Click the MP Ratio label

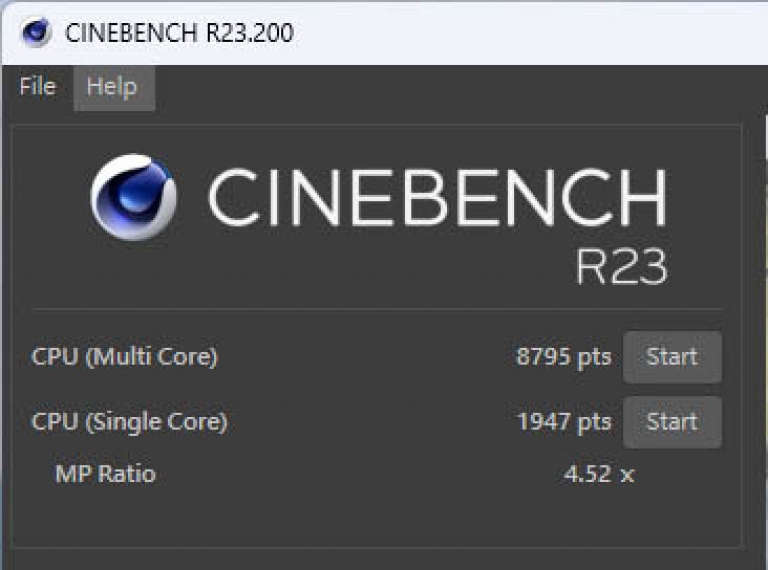[x=105, y=474]
